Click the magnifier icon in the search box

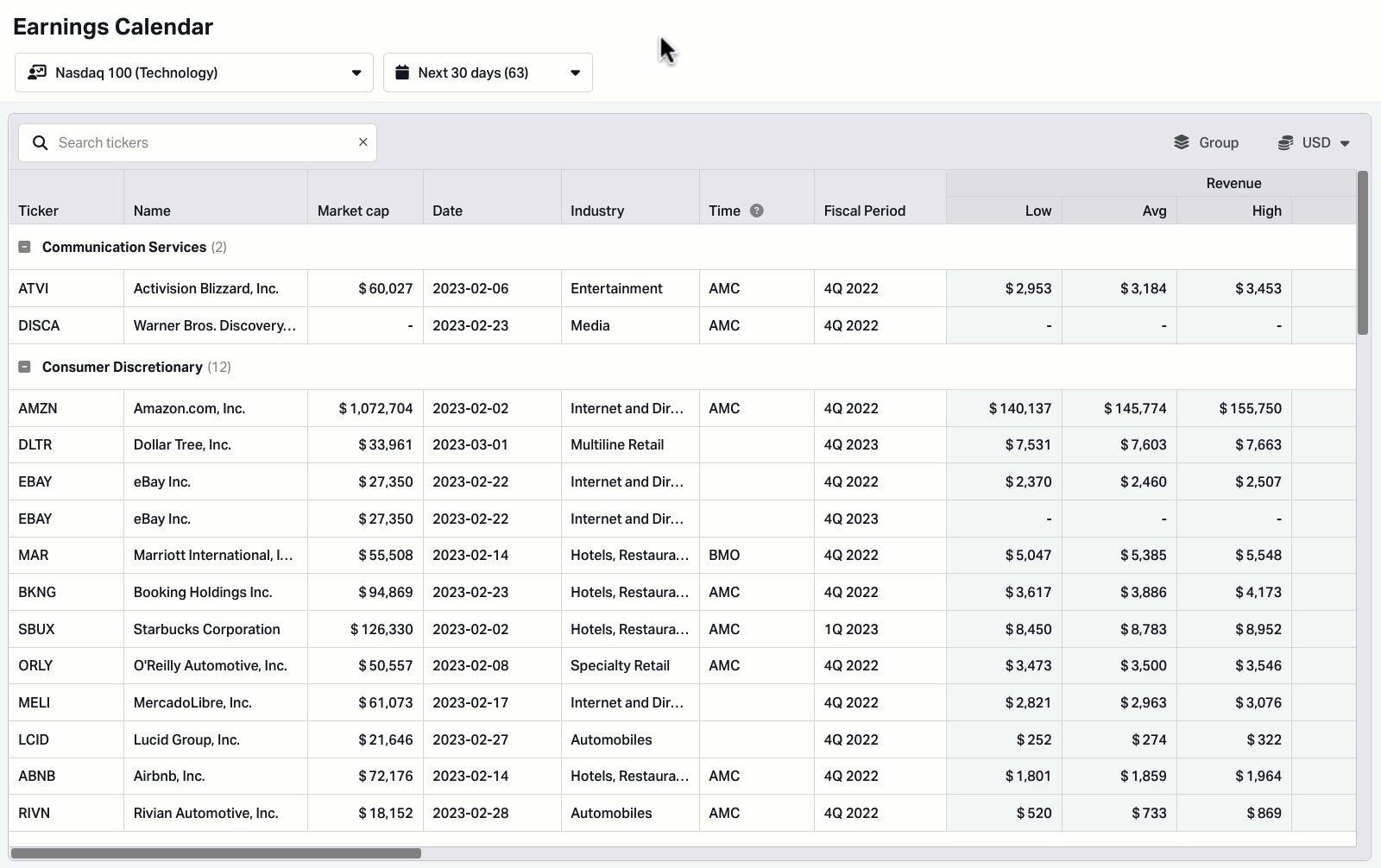pyautogui.click(x=40, y=142)
